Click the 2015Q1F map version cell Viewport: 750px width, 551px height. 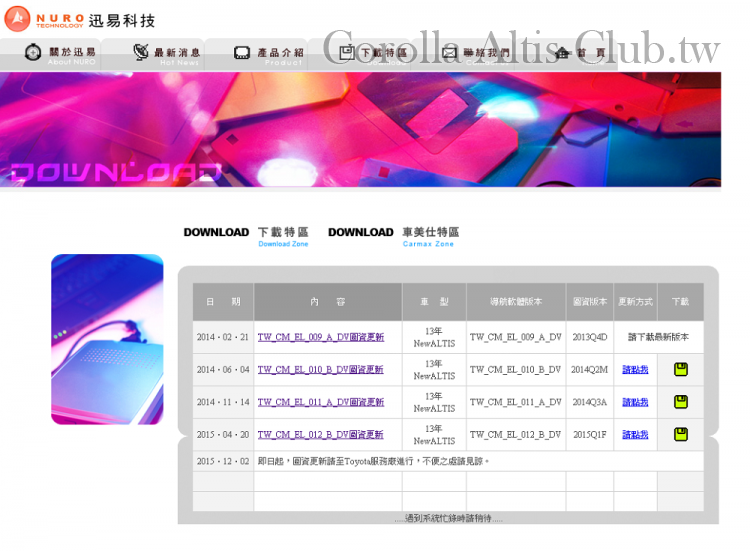pos(590,435)
